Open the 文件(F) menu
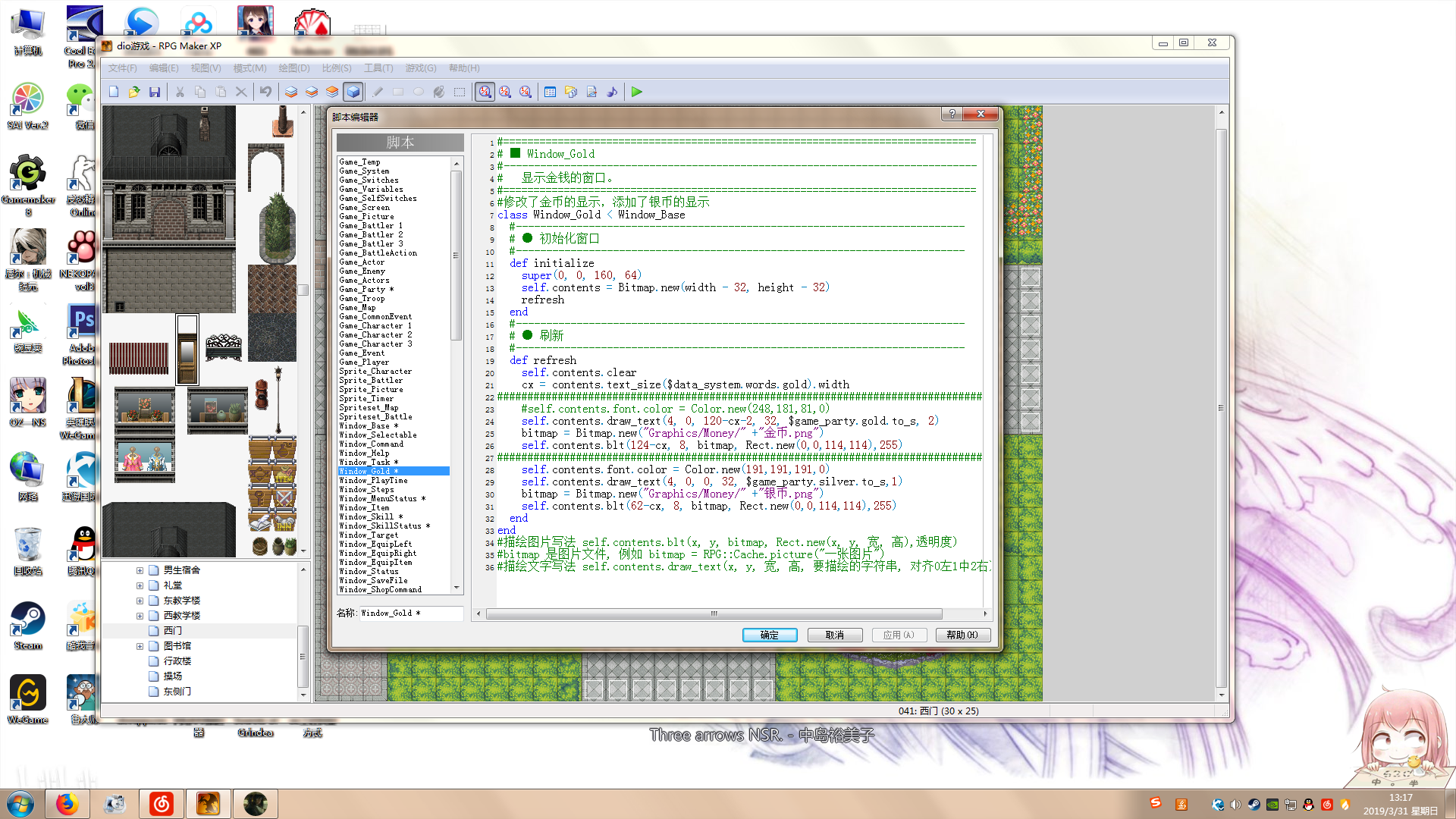The height and width of the screenshot is (819, 1456). coord(122,68)
